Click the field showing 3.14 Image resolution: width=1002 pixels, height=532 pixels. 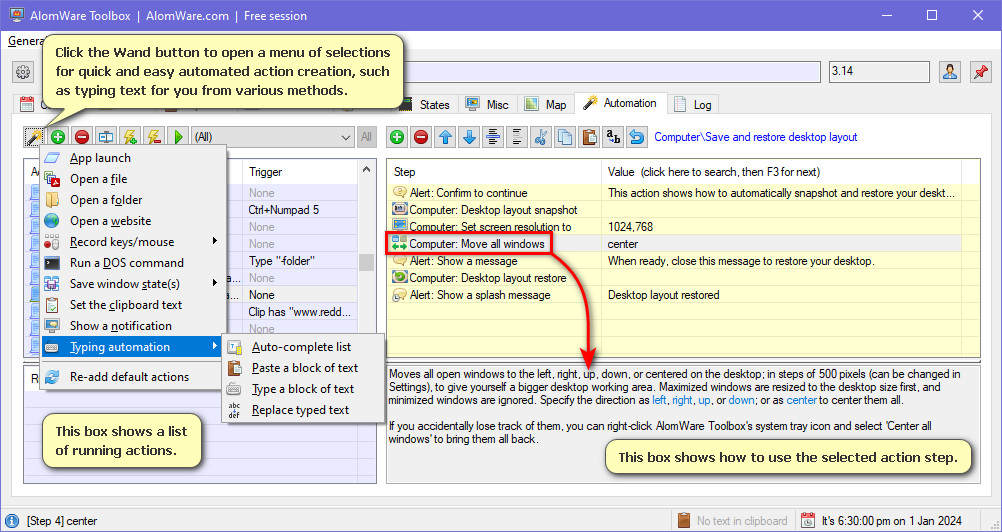pyautogui.click(x=879, y=72)
